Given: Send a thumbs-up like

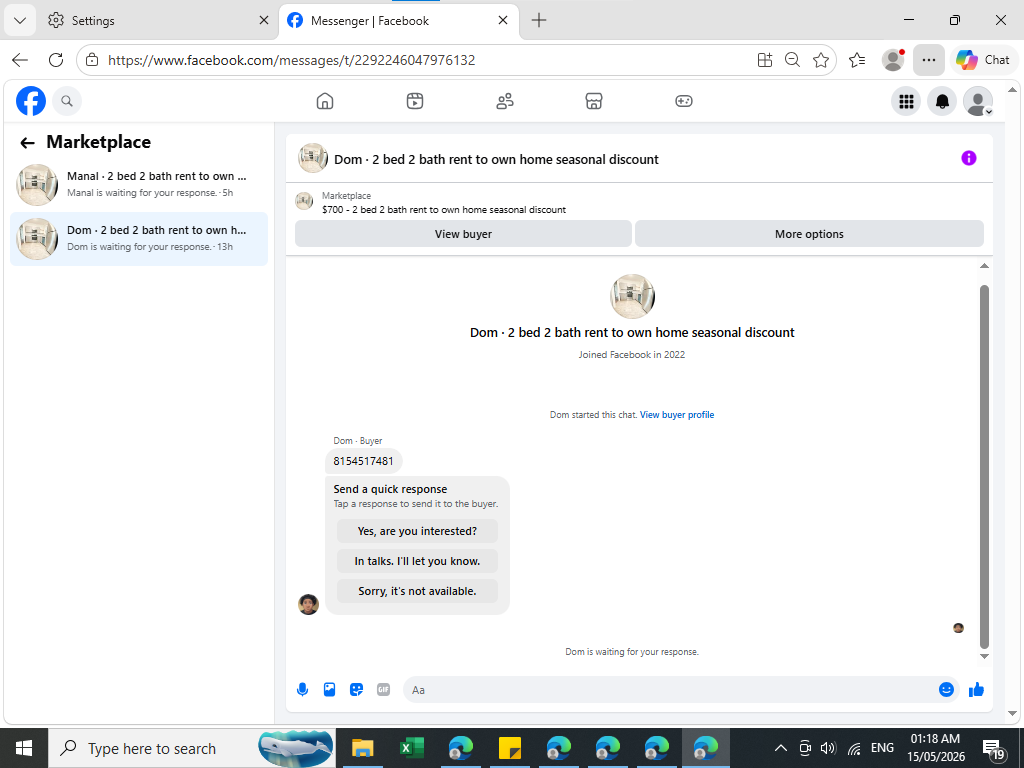Looking at the screenshot, I should coord(976,690).
